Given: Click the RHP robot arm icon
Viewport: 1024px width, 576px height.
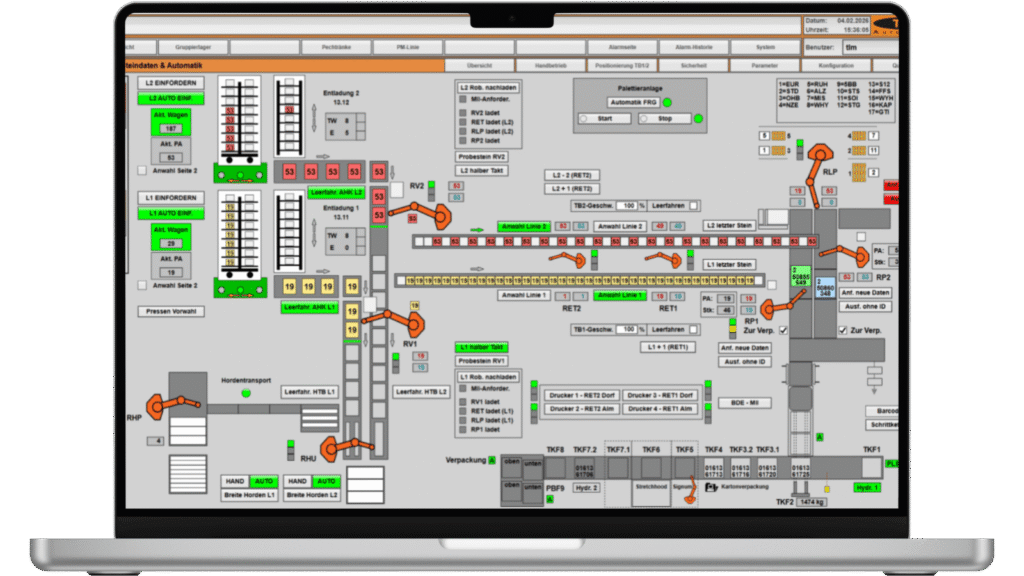Looking at the screenshot, I should click(x=172, y=405).
